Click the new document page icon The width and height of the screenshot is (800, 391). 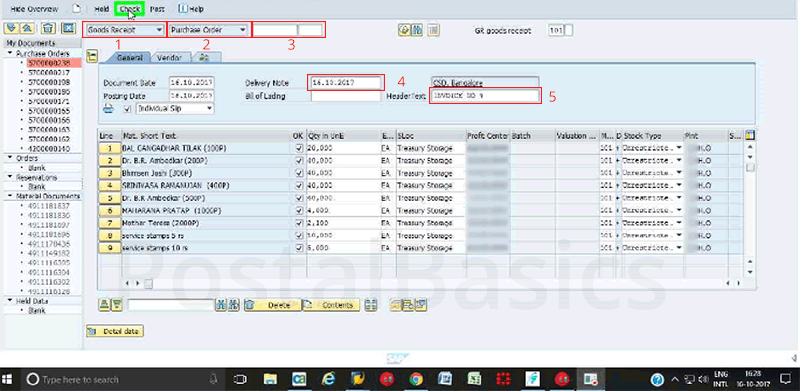click(x=77, y=9)
